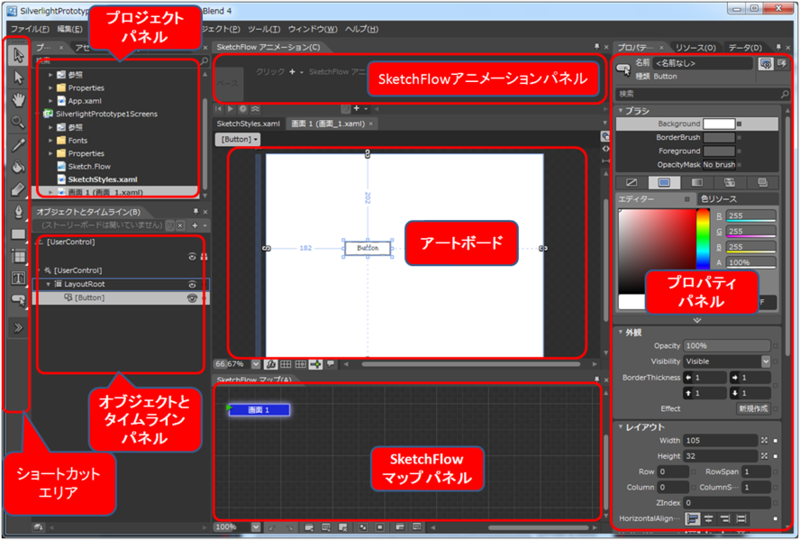Toggle visibility eye for [Button] row
Image resolution: width=800 pixels, height=540 pixels.
(192, 298)
